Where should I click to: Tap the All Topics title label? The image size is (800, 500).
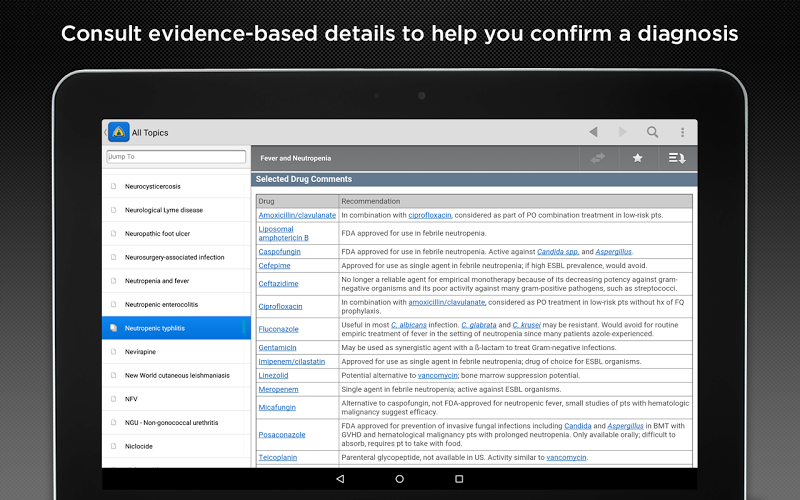coord(150,133)
